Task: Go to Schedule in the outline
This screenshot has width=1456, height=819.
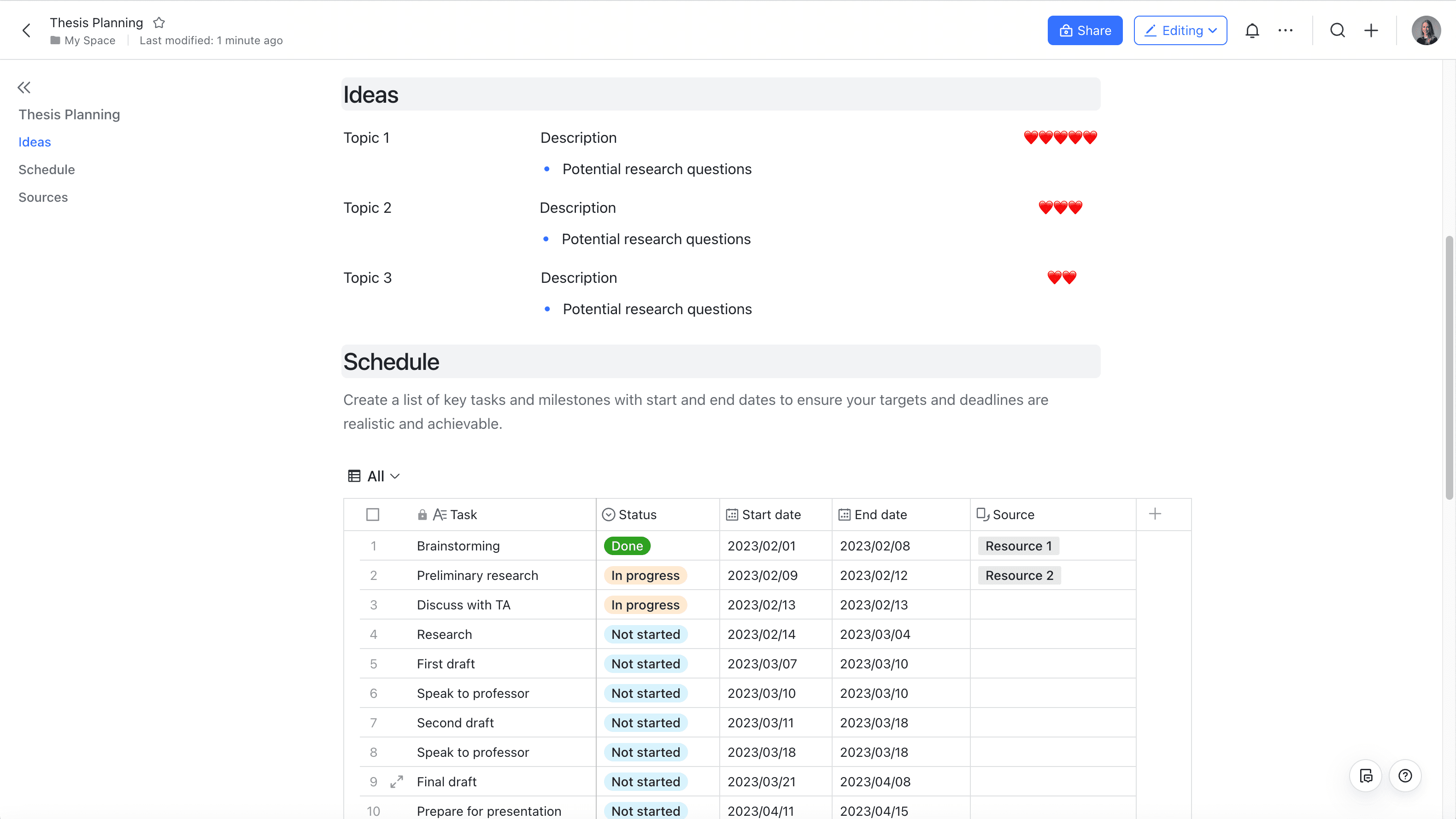Action: 47,170
